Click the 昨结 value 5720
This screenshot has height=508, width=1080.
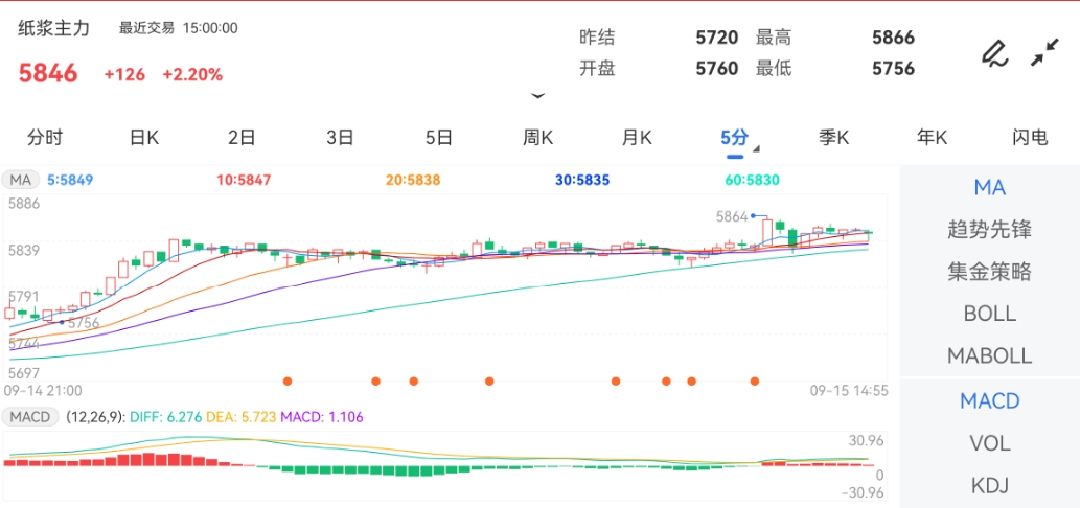point(717,37)
